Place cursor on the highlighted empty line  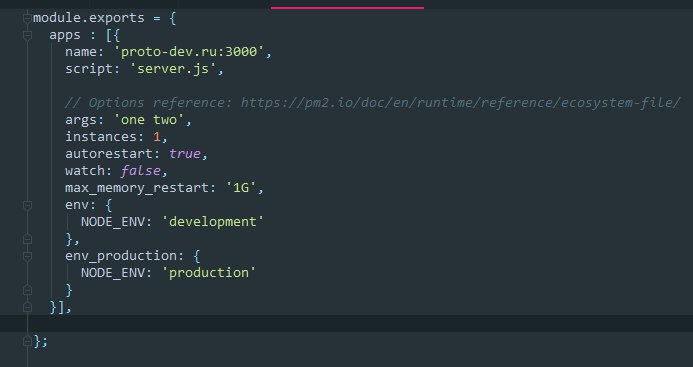tap(346, 323)
